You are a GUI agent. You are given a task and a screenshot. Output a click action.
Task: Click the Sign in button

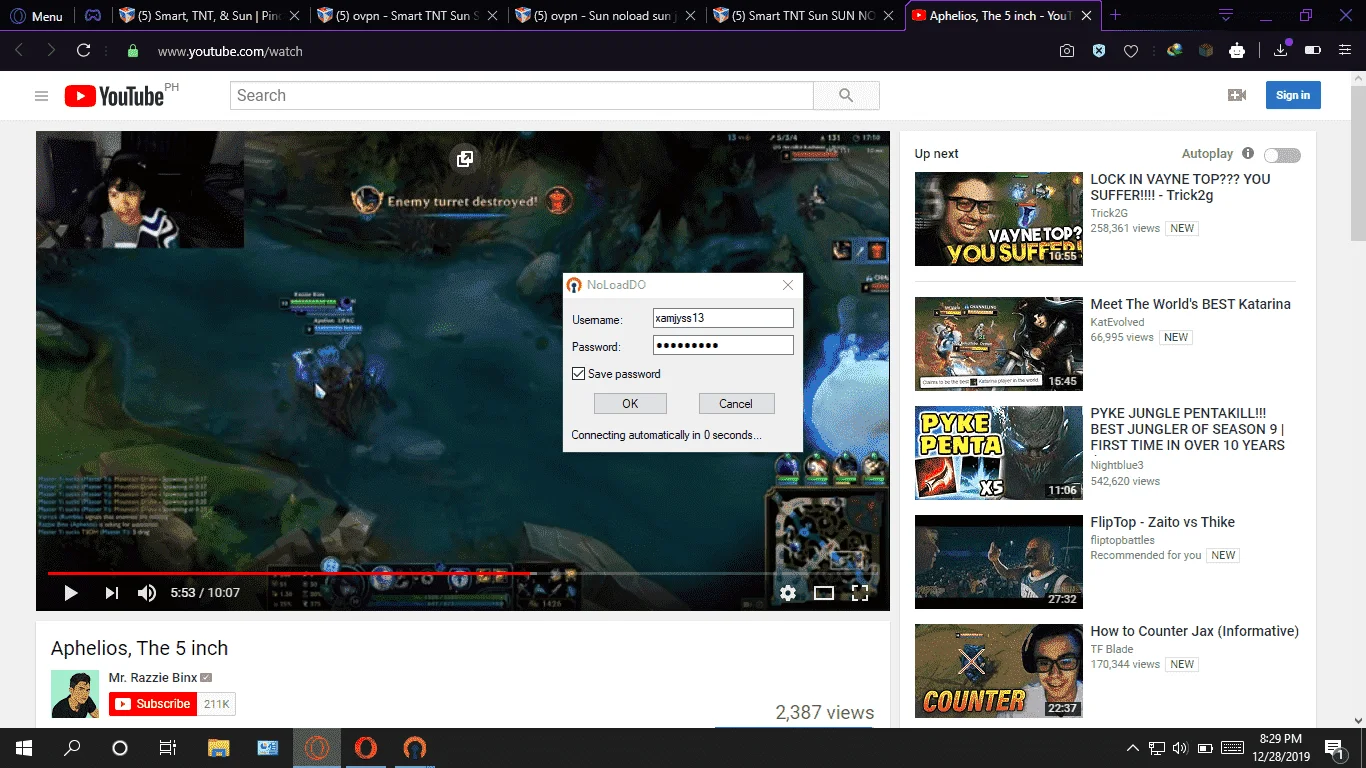[x=1293, y=95]
